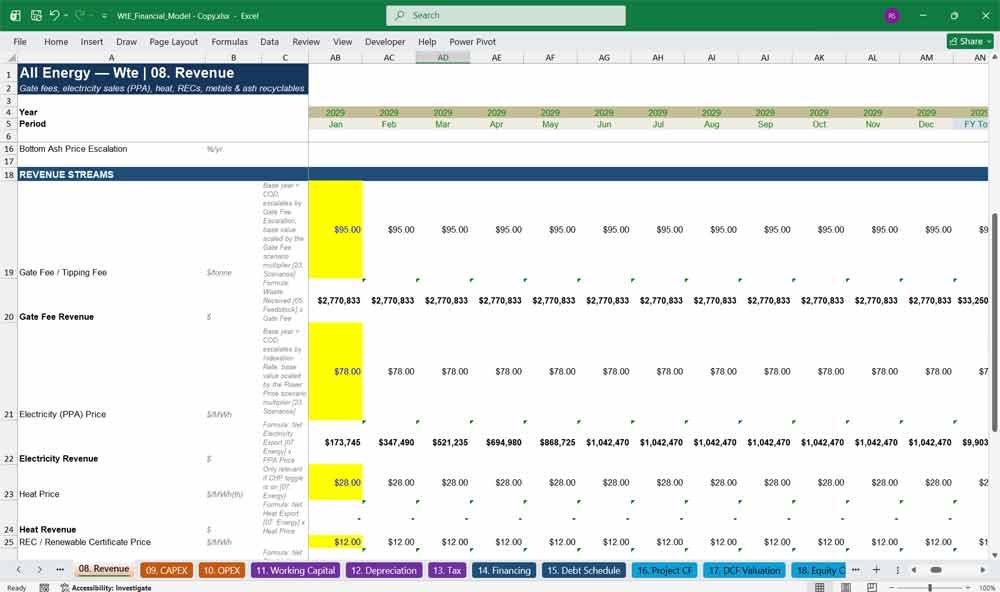Switch to the 13. Tax sheet tab
This screenshot has width=1000, height=592.
tap(446, 570)
